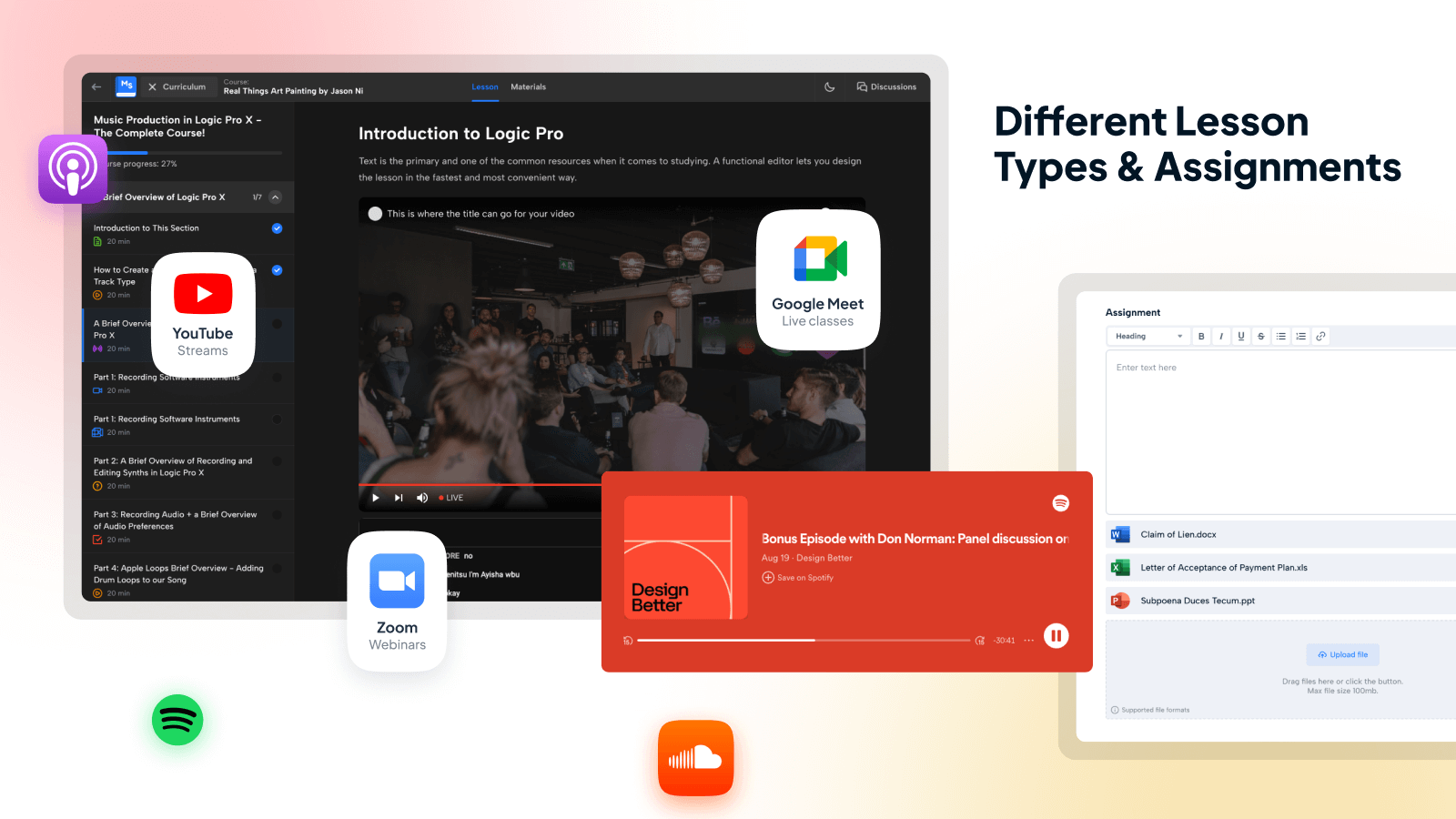Click the Excel icon beside Letter of Acceptance
Image resolution: width=1456 pixels, height=819 pixels.
1120,568
